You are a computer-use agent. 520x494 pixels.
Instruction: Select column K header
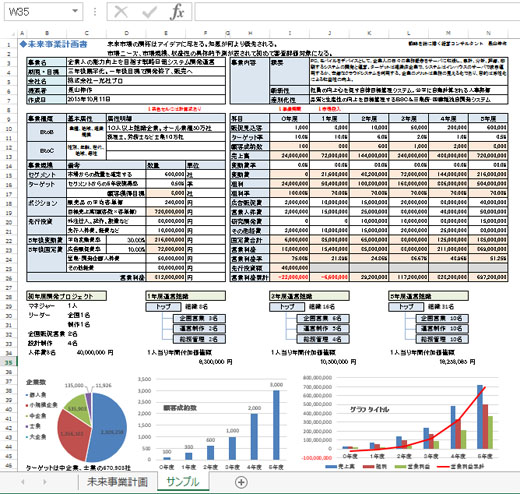[369, 33]
